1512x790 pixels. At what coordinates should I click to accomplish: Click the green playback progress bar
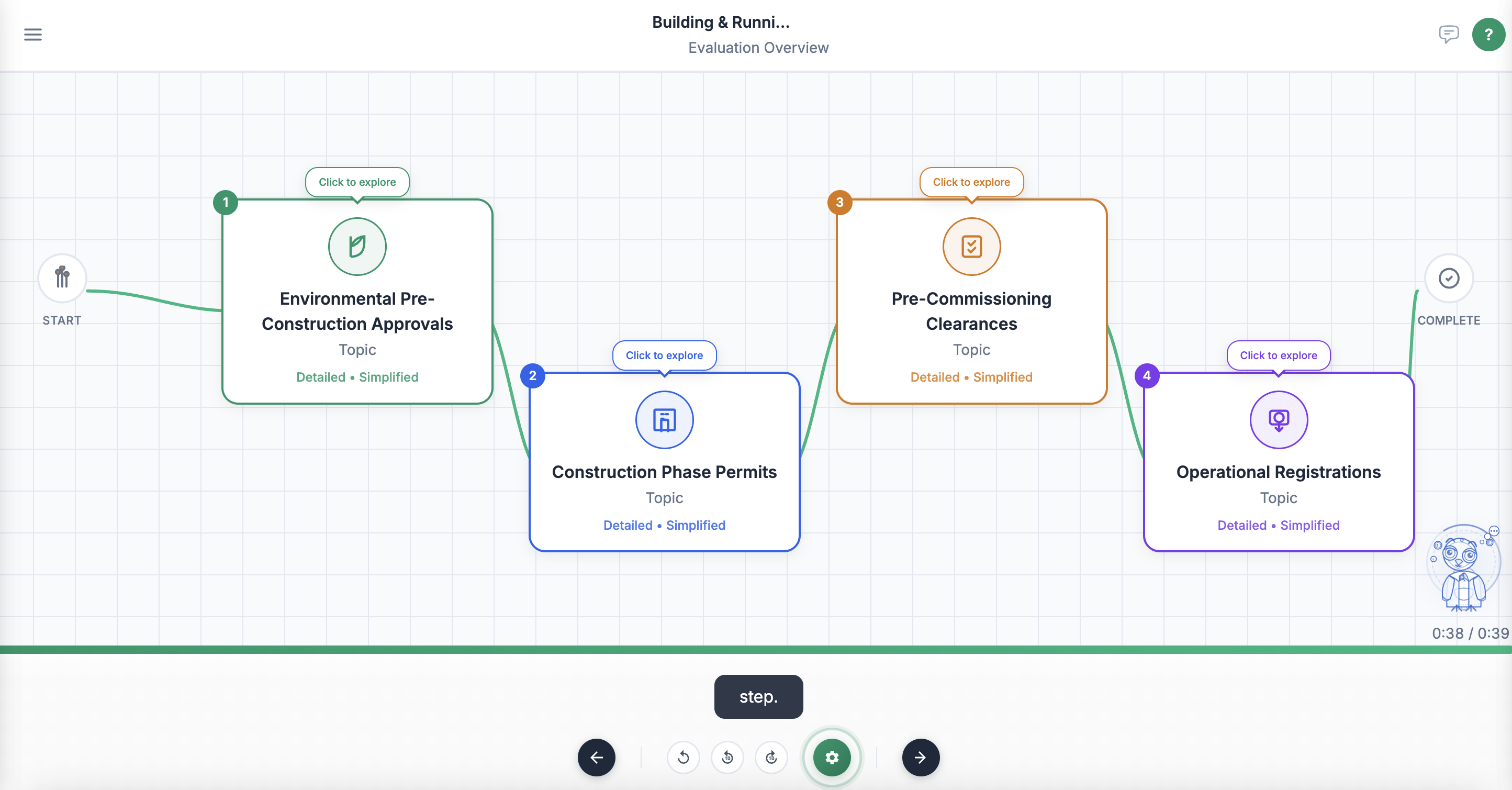pyautogui.click(x=756, y=649)
